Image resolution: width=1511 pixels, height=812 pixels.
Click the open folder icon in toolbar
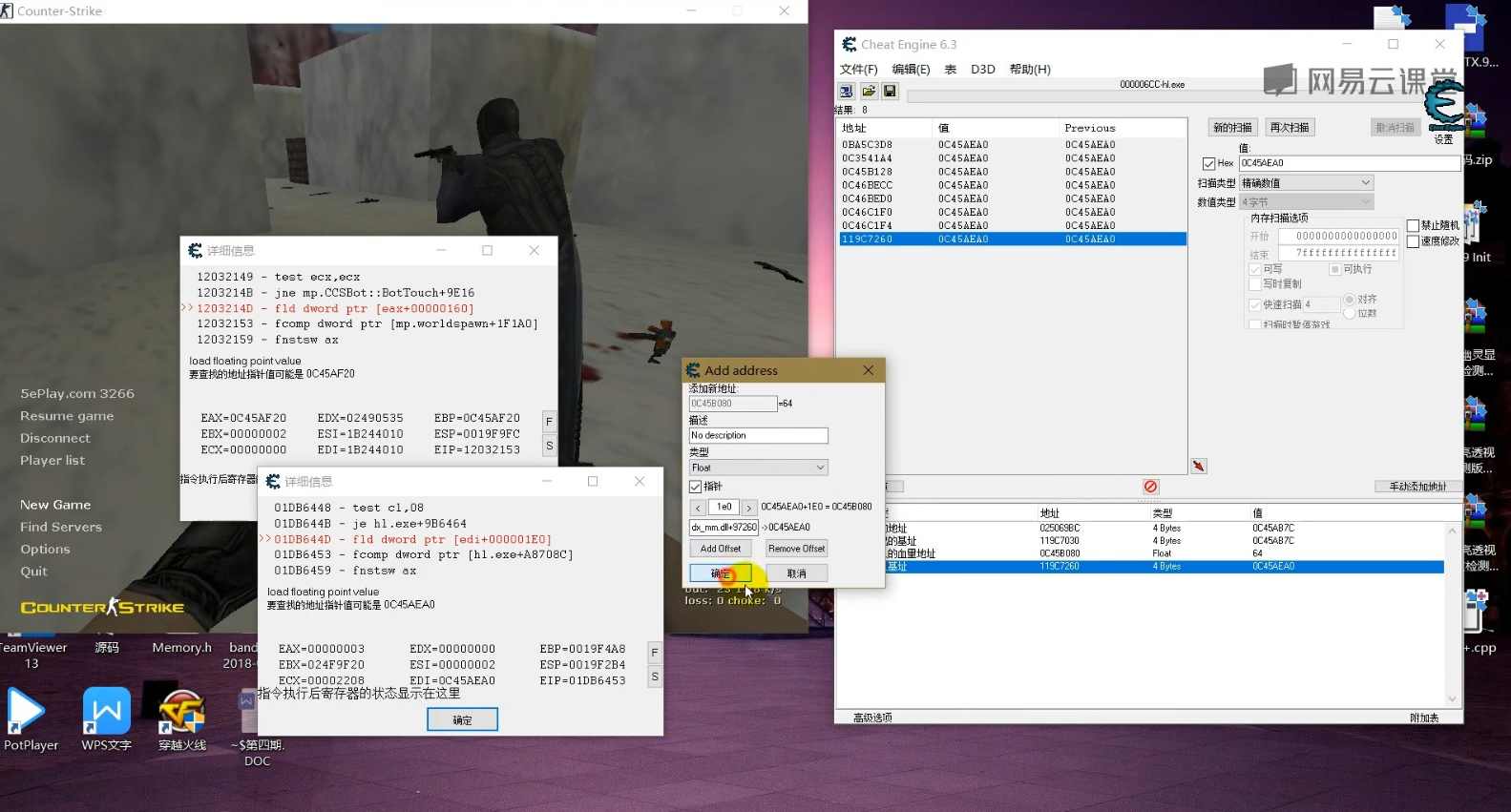pos(869,92)
